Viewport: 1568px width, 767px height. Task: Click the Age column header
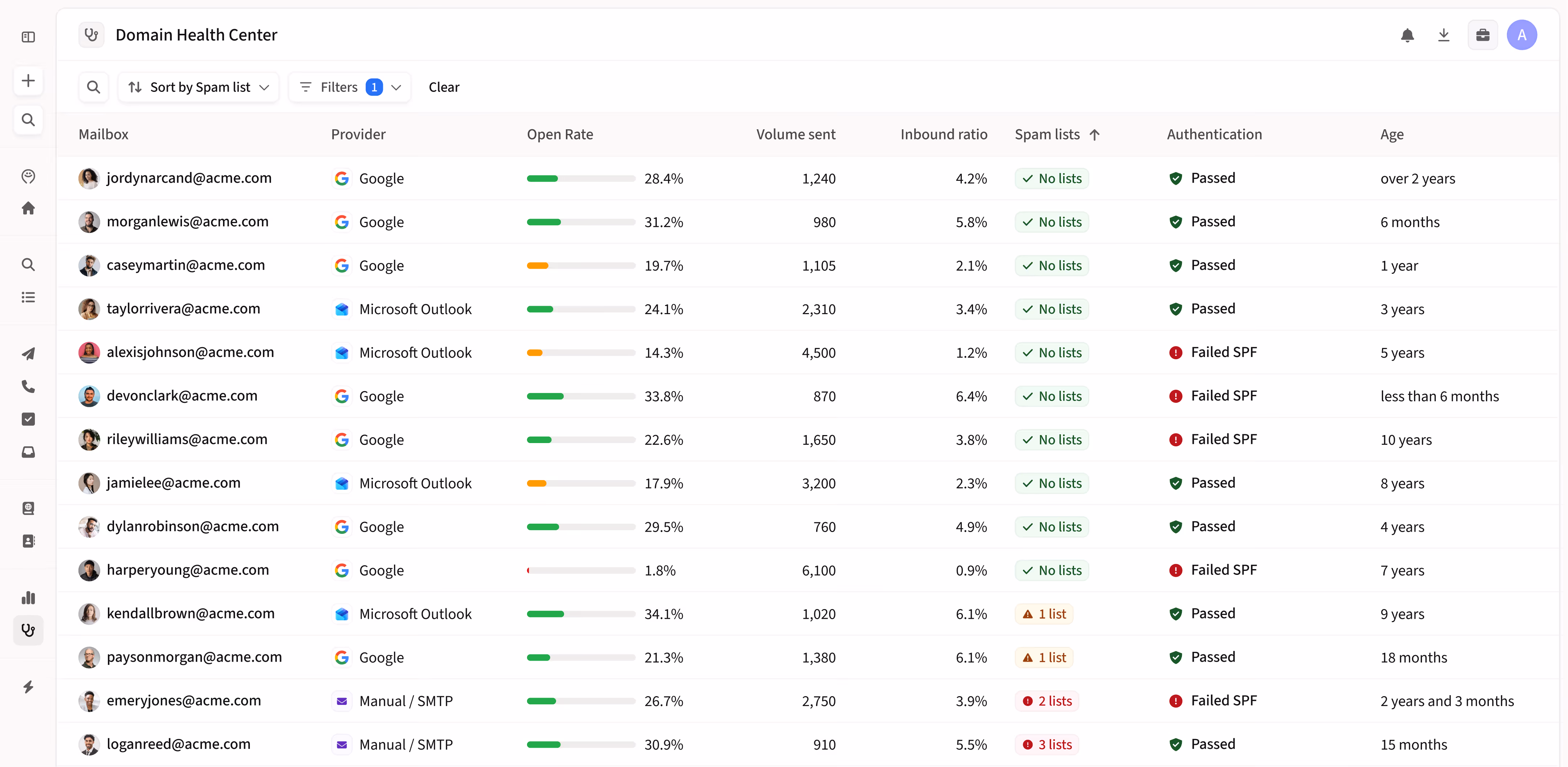coord(1391,134)
